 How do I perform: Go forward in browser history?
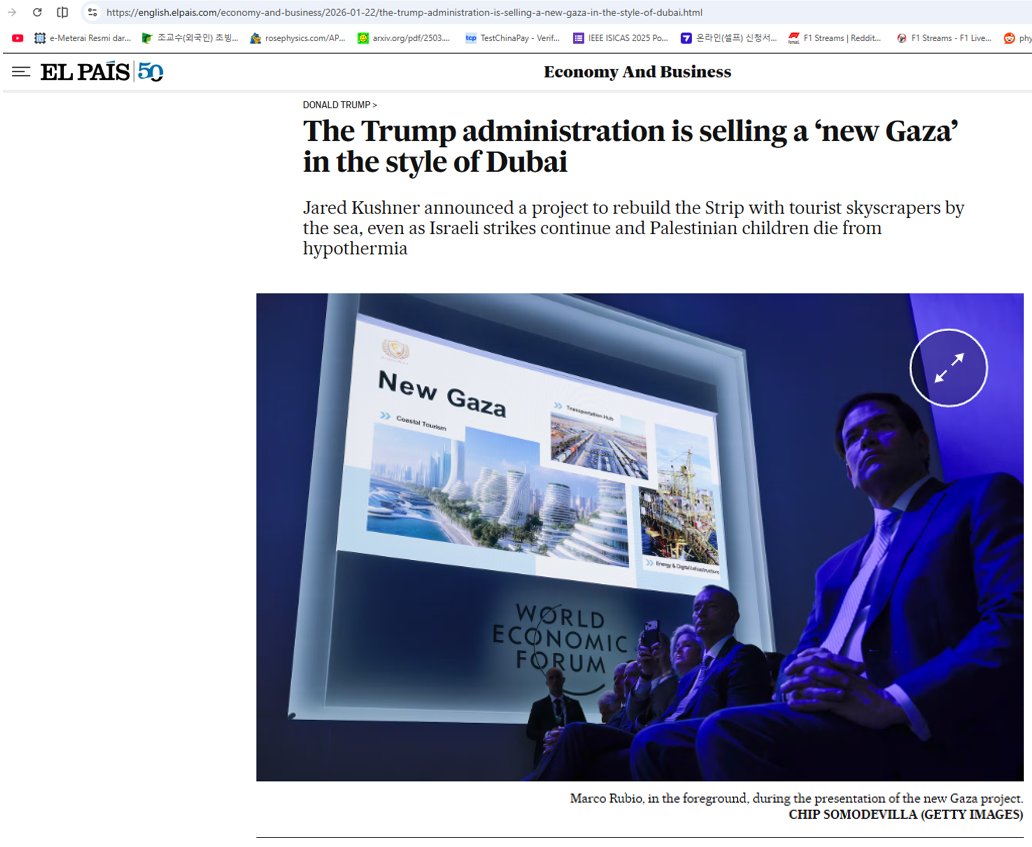pos(10,13)
